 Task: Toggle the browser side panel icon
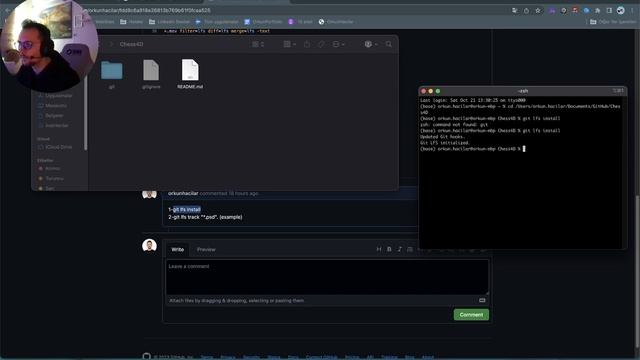tap(609, 11)
